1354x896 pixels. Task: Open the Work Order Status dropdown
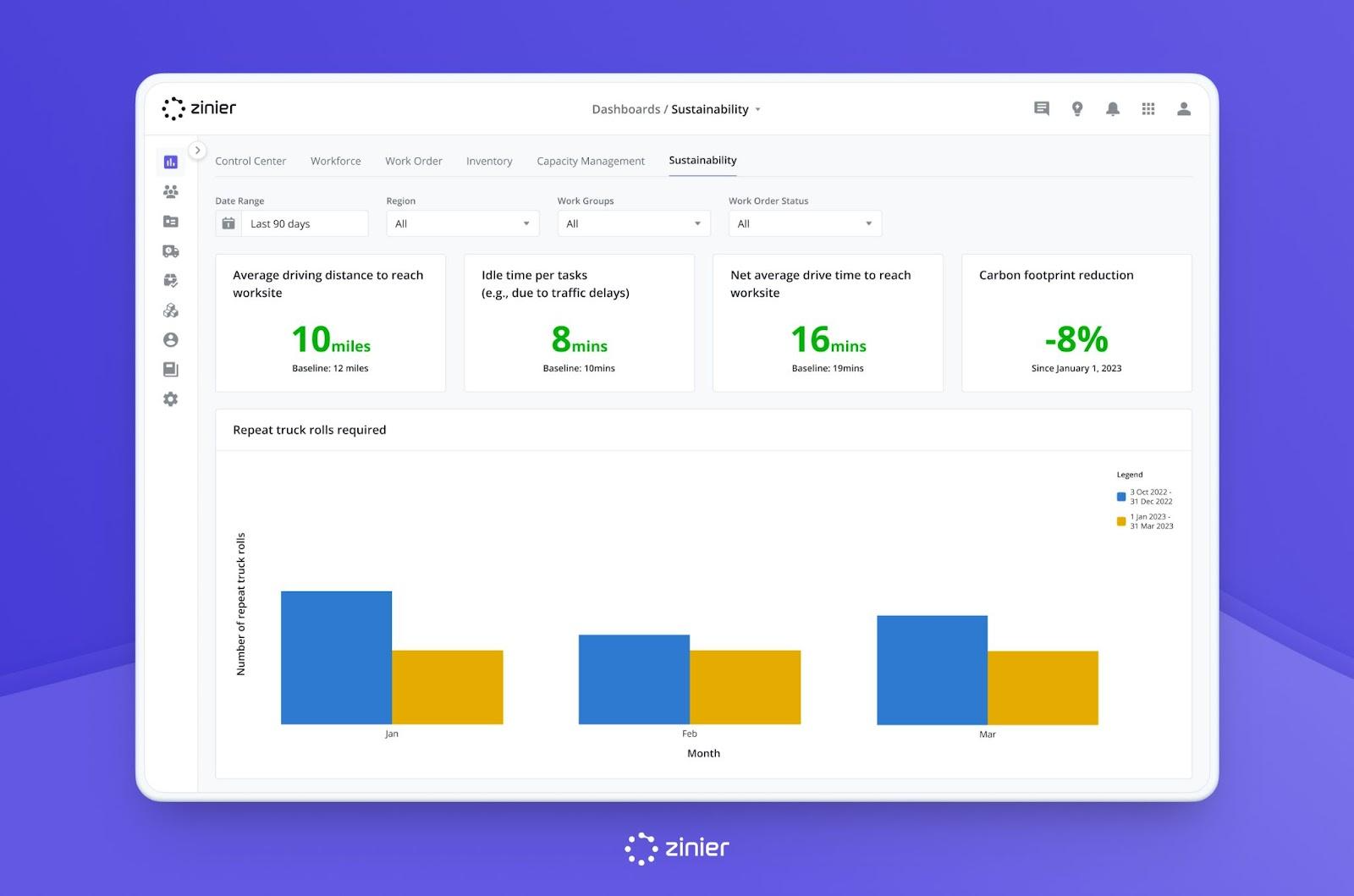pos(805,223)
